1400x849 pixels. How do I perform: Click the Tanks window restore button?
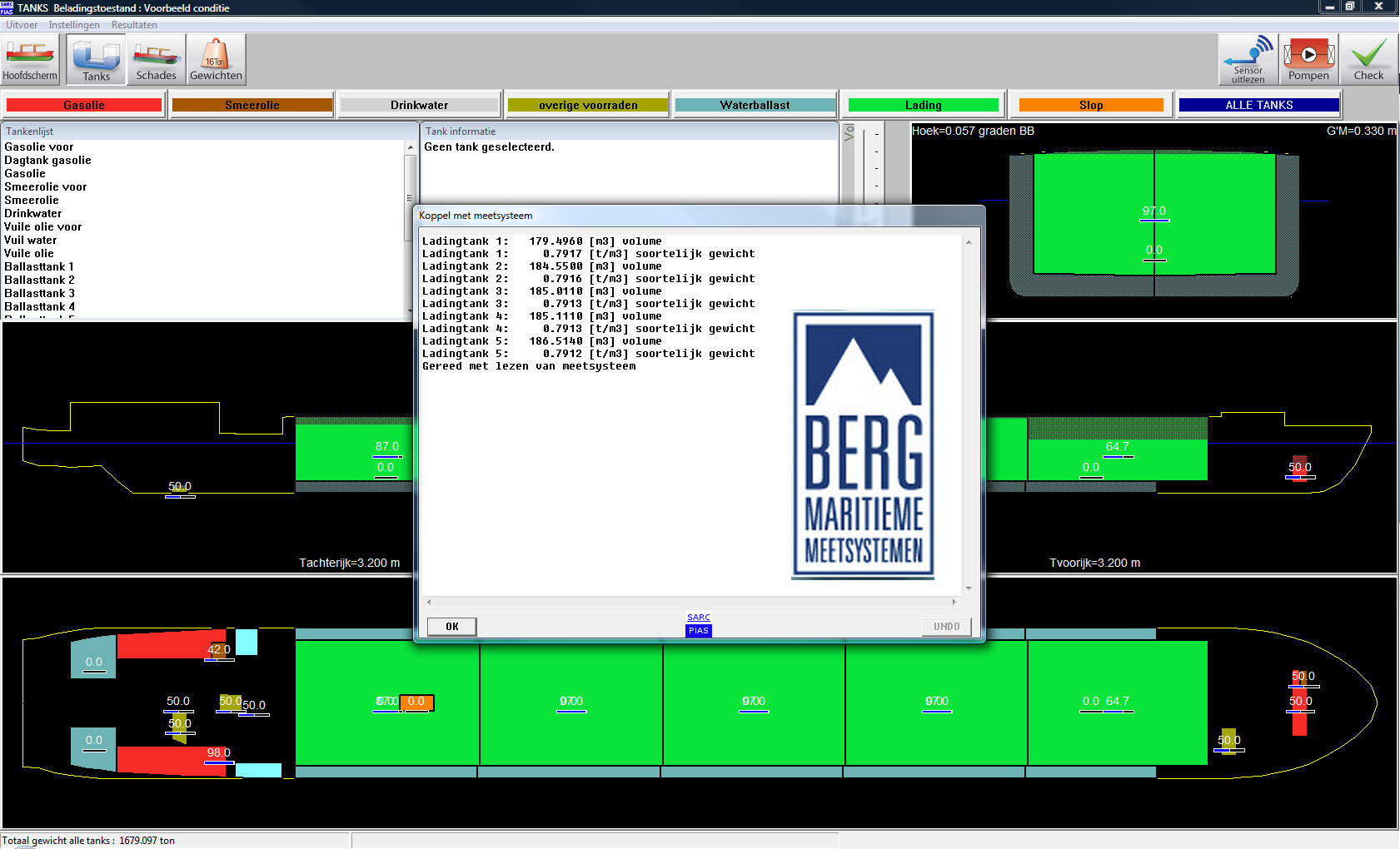tap(1350, 6)
